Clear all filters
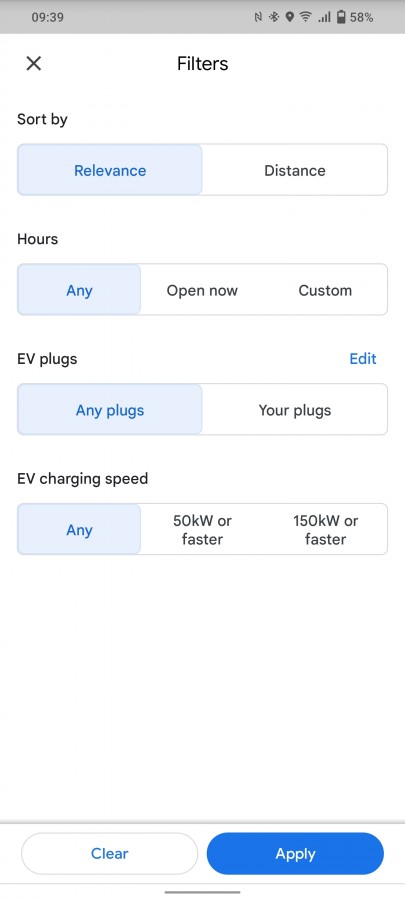Viewport: 405px width, 900px height. [x=110, y=854]
